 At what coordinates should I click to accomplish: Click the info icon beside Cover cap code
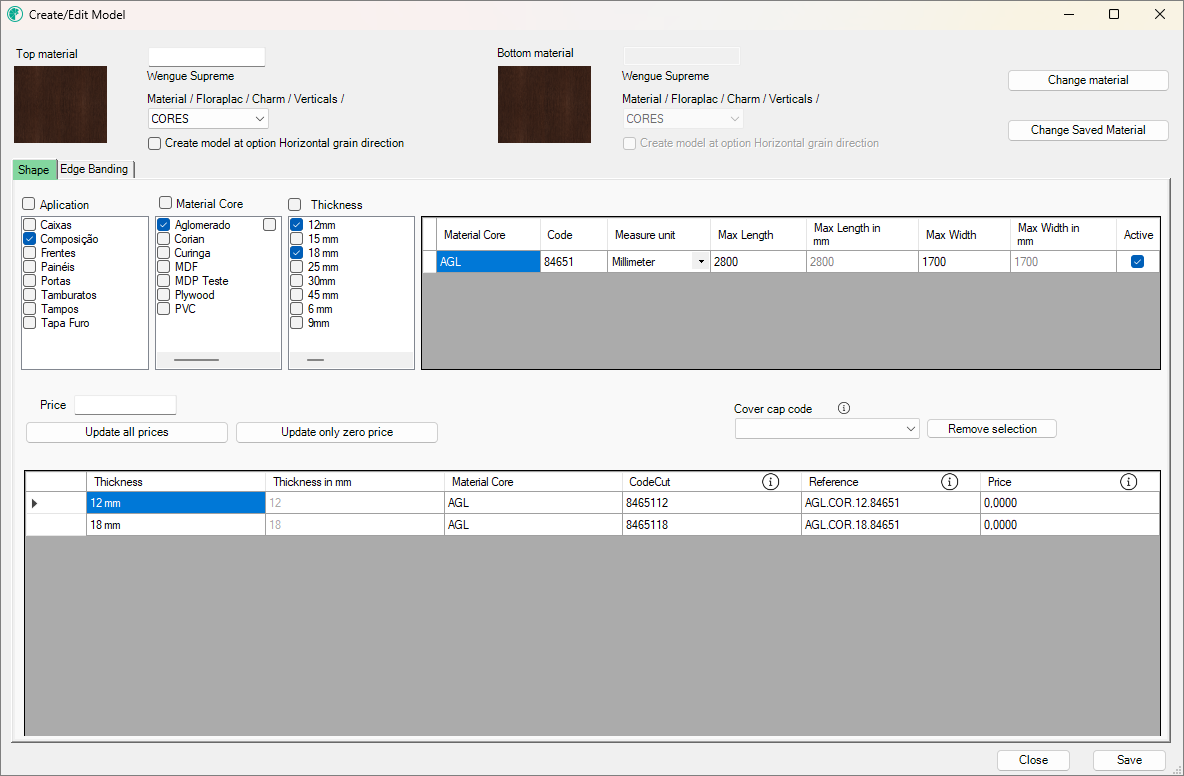[x=844, y=408]
